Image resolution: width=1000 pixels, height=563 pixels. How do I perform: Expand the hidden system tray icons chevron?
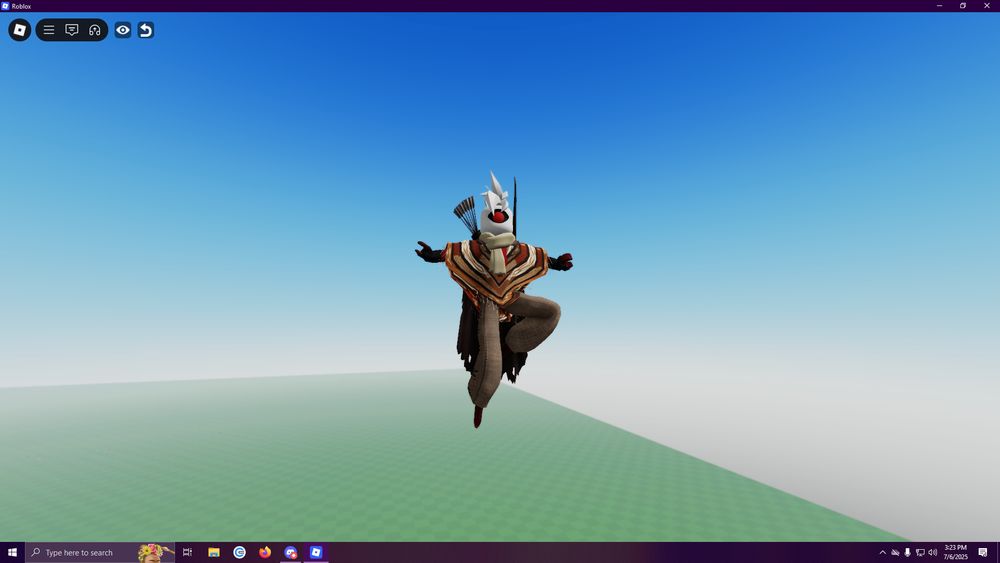coord(883,552)
